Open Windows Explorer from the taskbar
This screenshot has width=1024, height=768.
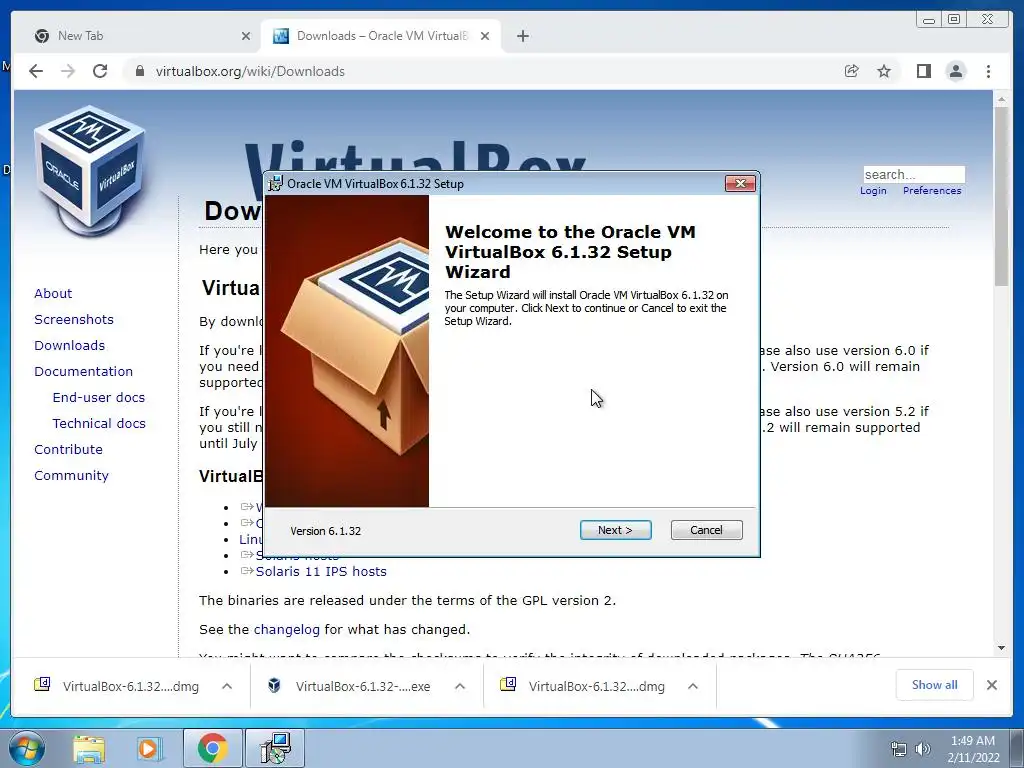click(x=89, y=749)
